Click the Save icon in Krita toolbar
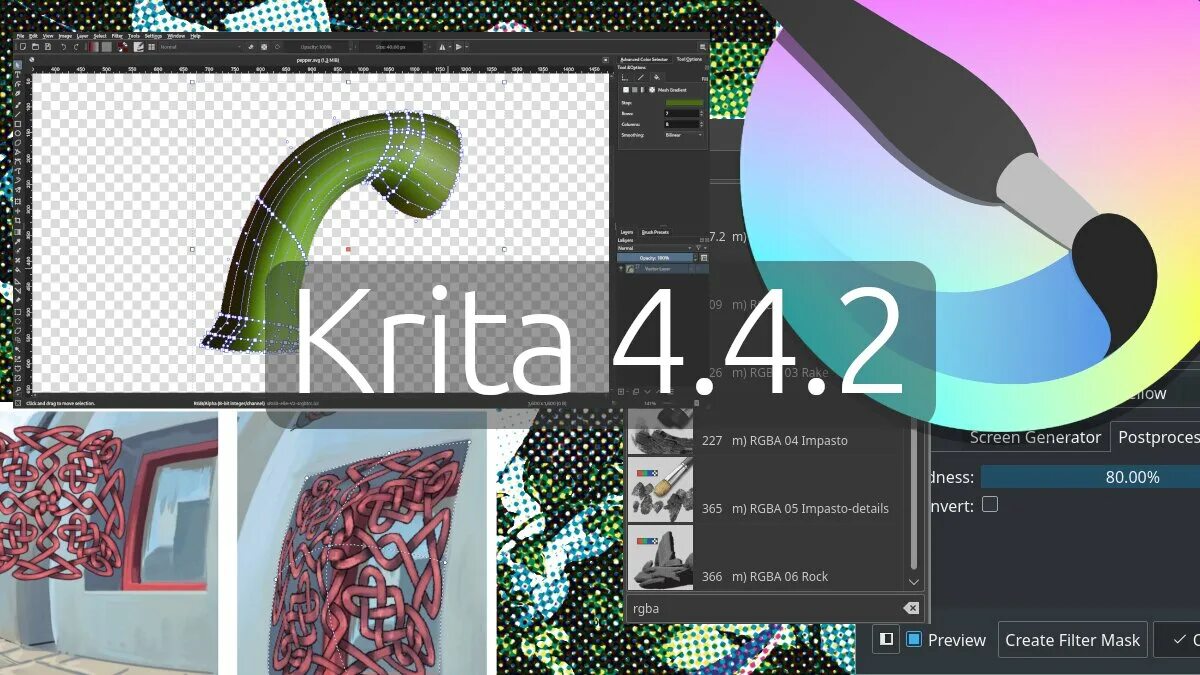The image size is (1200, 675). (x=47, y=47)
